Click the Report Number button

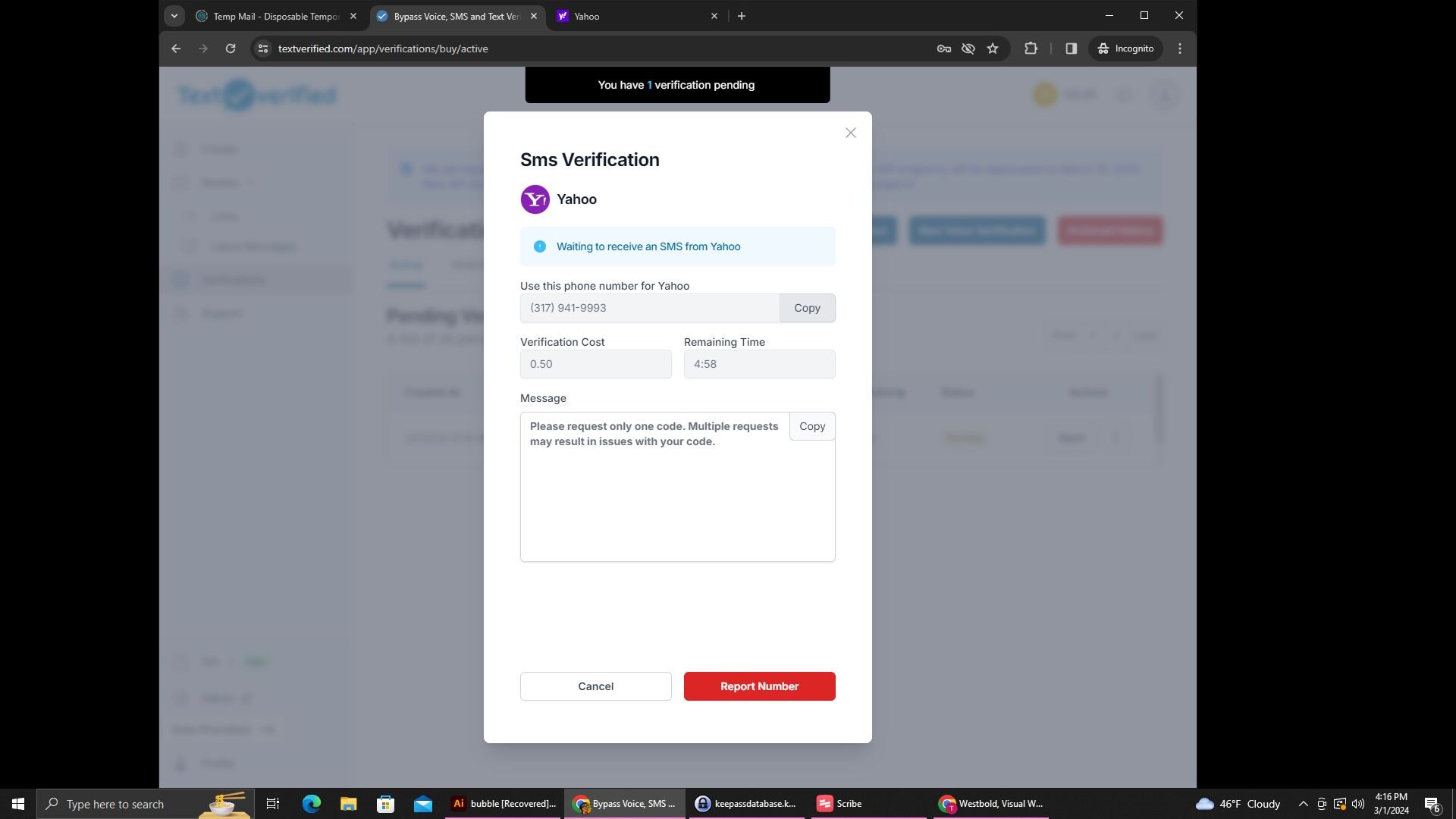click(x=759, y=686)
